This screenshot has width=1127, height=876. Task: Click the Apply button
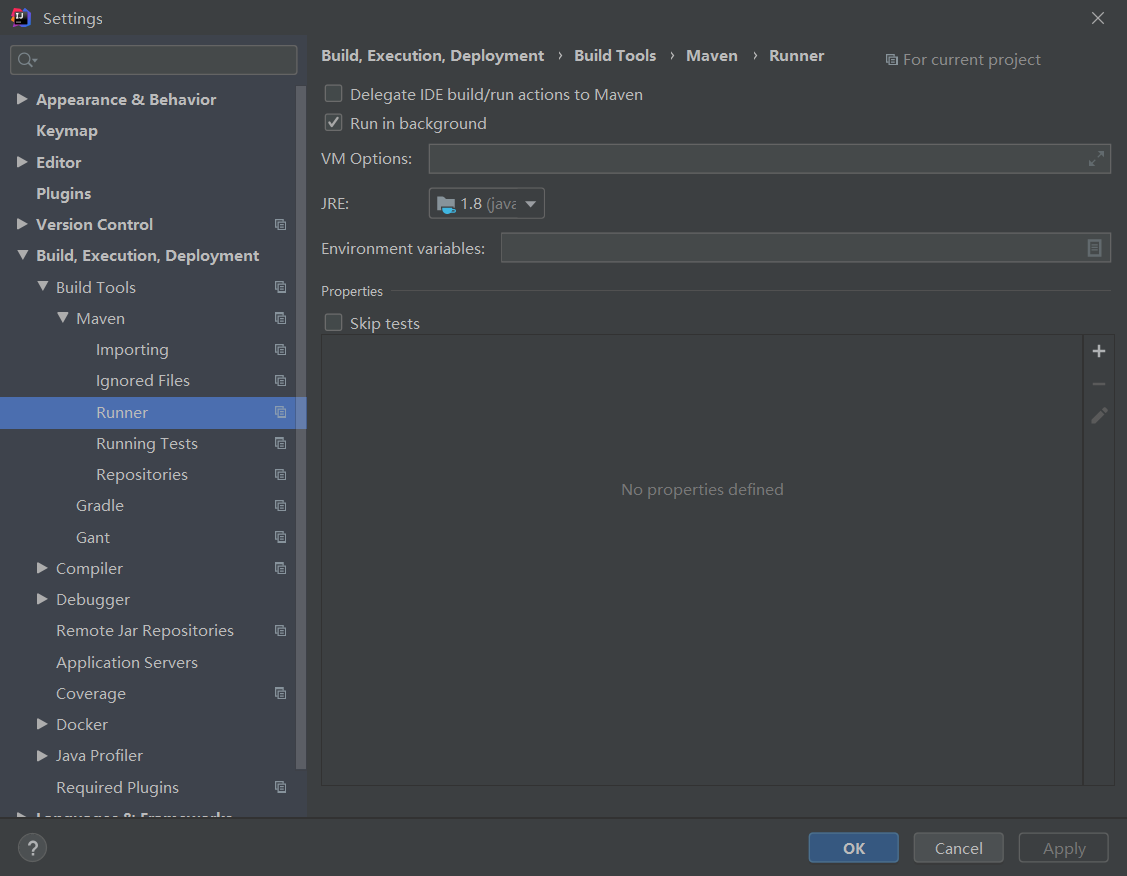click(1064, 848)
